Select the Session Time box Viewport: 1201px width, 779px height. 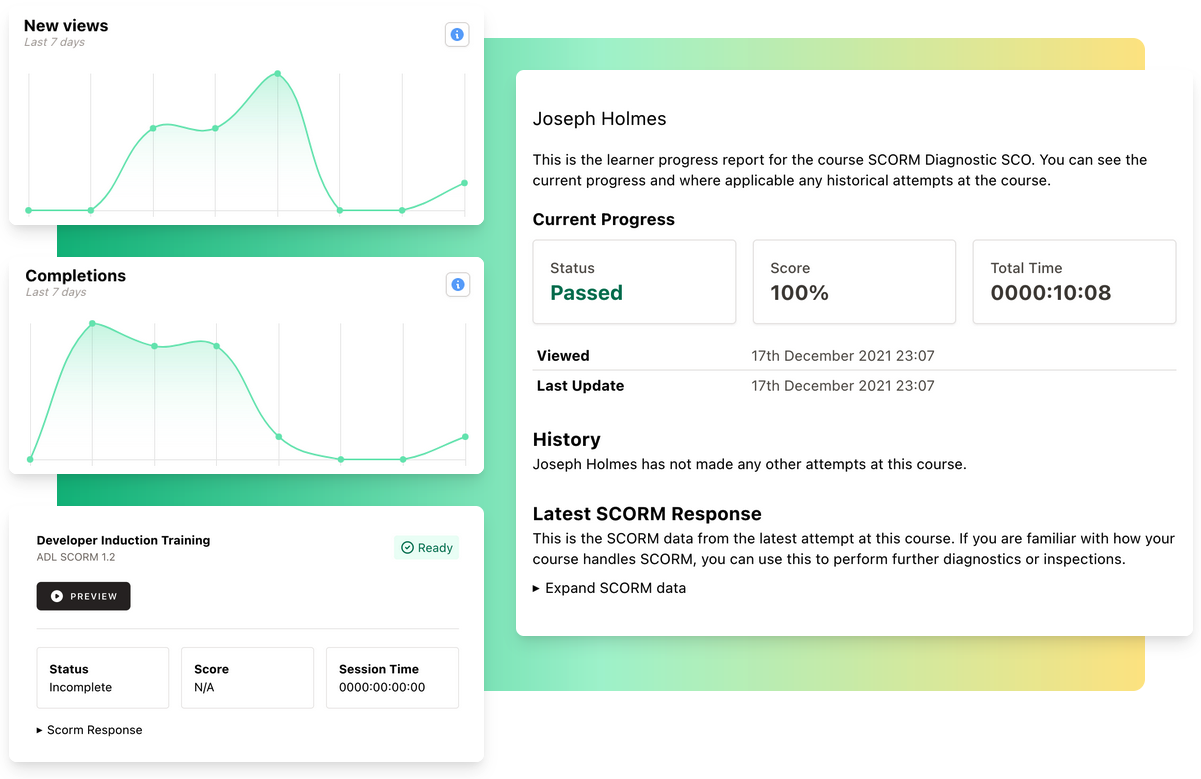pos(392,678)
